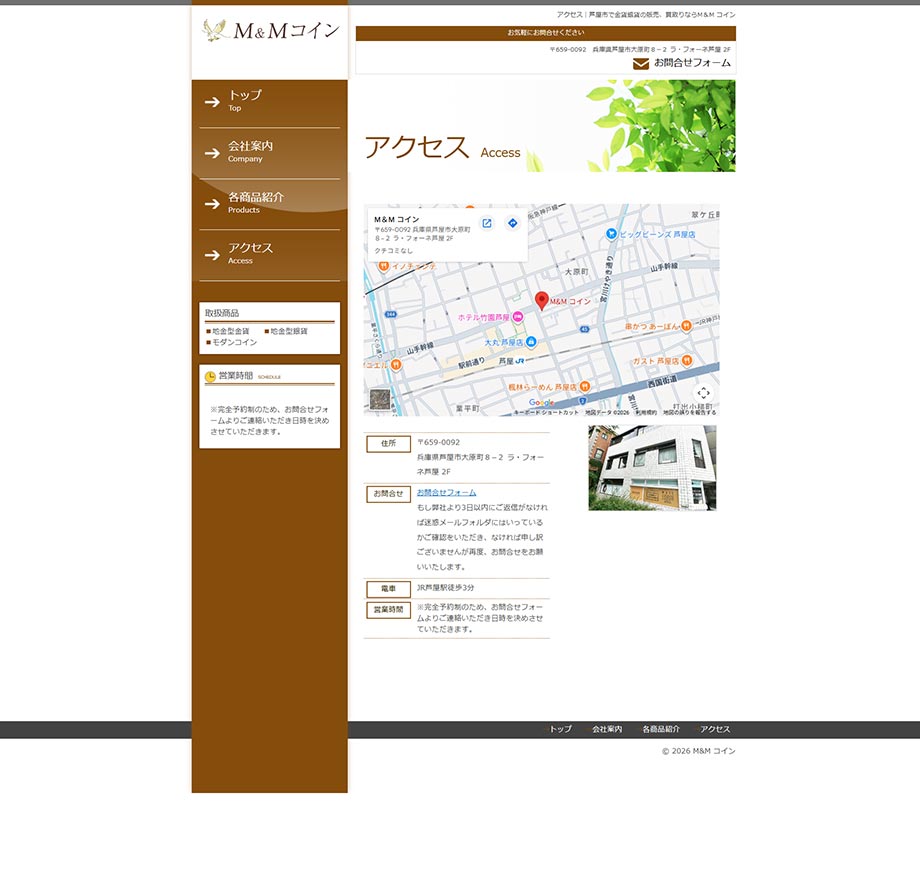
Task: Click the 芦屋 JR station label
Action: click(511, 361)
